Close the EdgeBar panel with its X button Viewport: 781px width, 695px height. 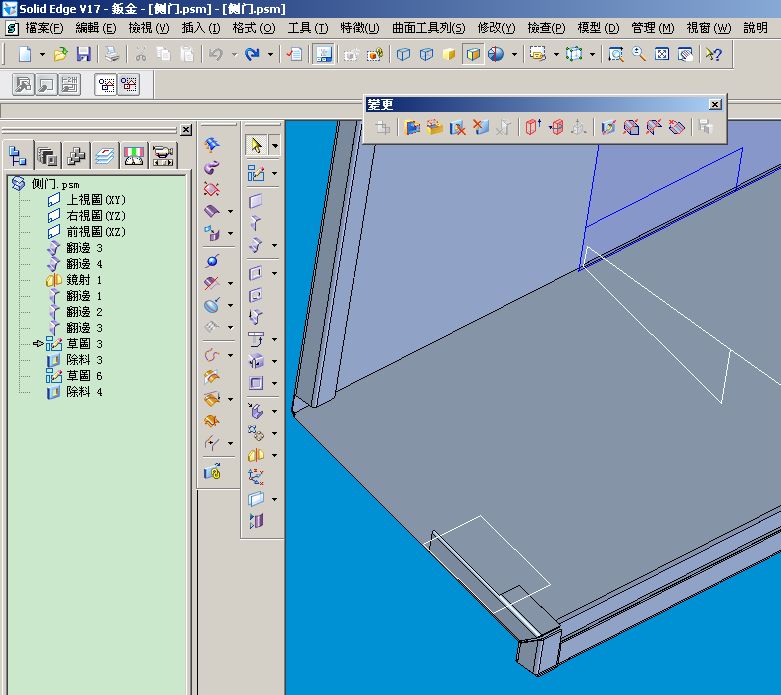(x=186, y=130)
